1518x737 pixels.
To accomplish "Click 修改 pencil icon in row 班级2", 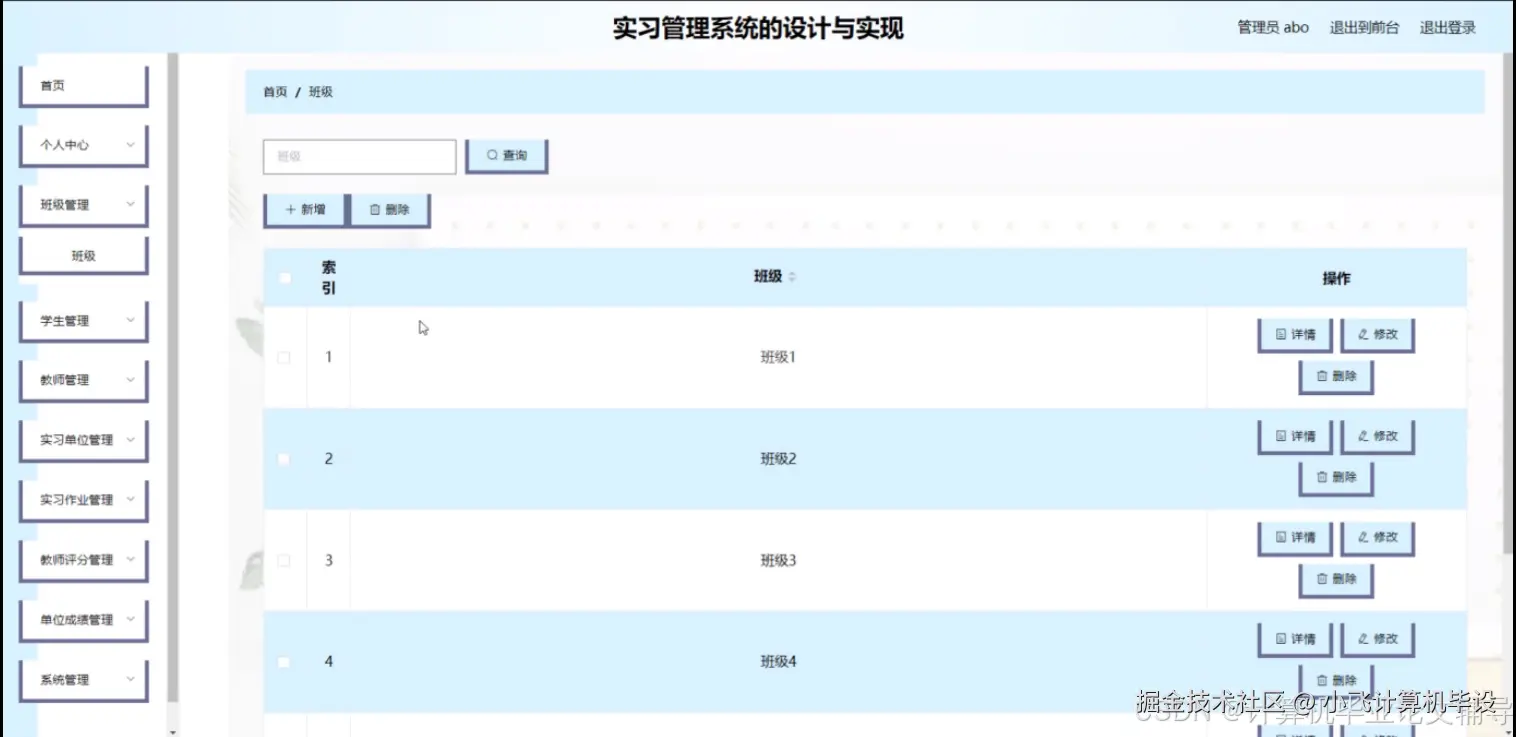I will point(1363,436).
